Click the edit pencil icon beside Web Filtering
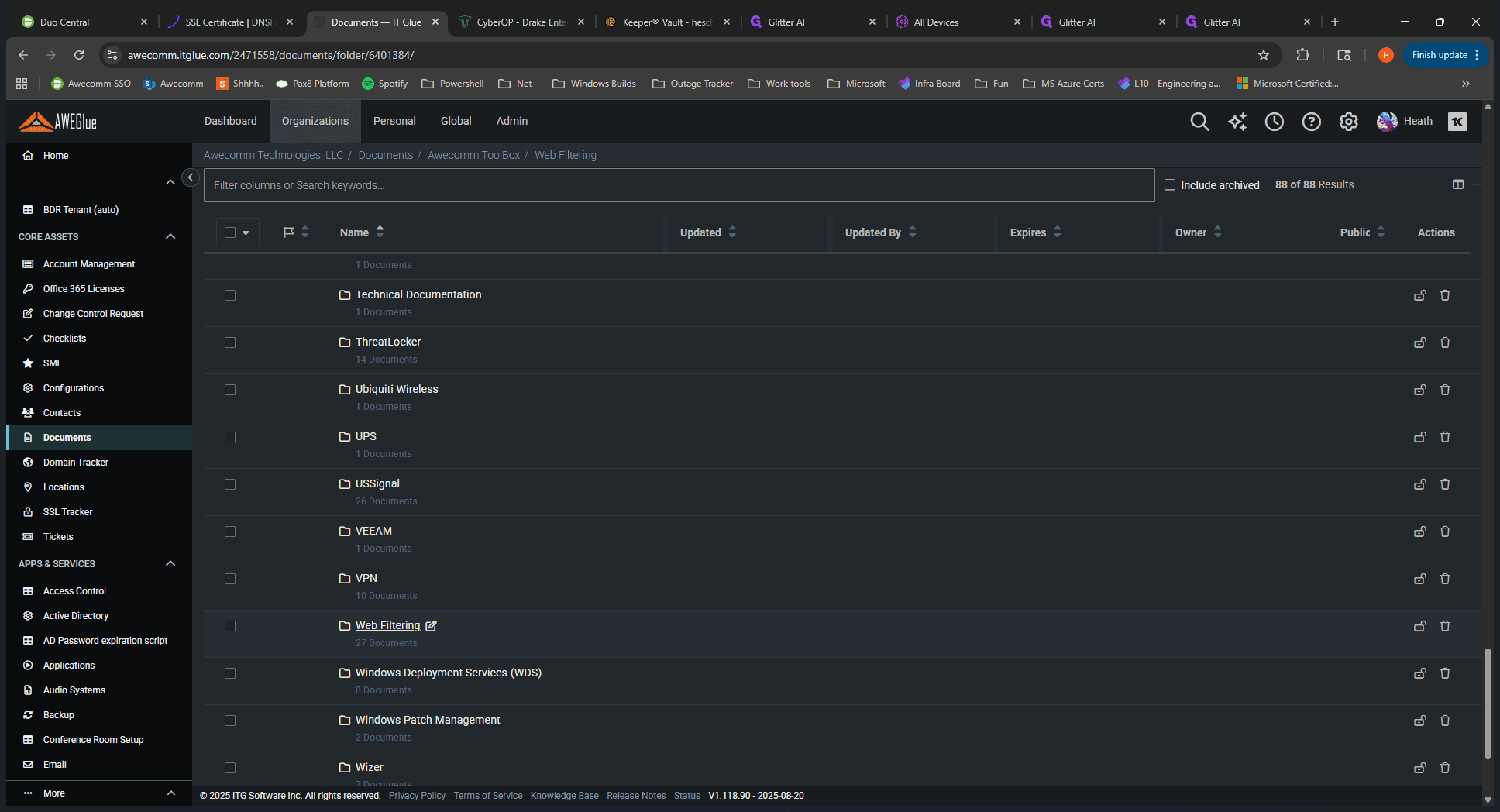The image size is (1500, 812). [x=432, y=626]
